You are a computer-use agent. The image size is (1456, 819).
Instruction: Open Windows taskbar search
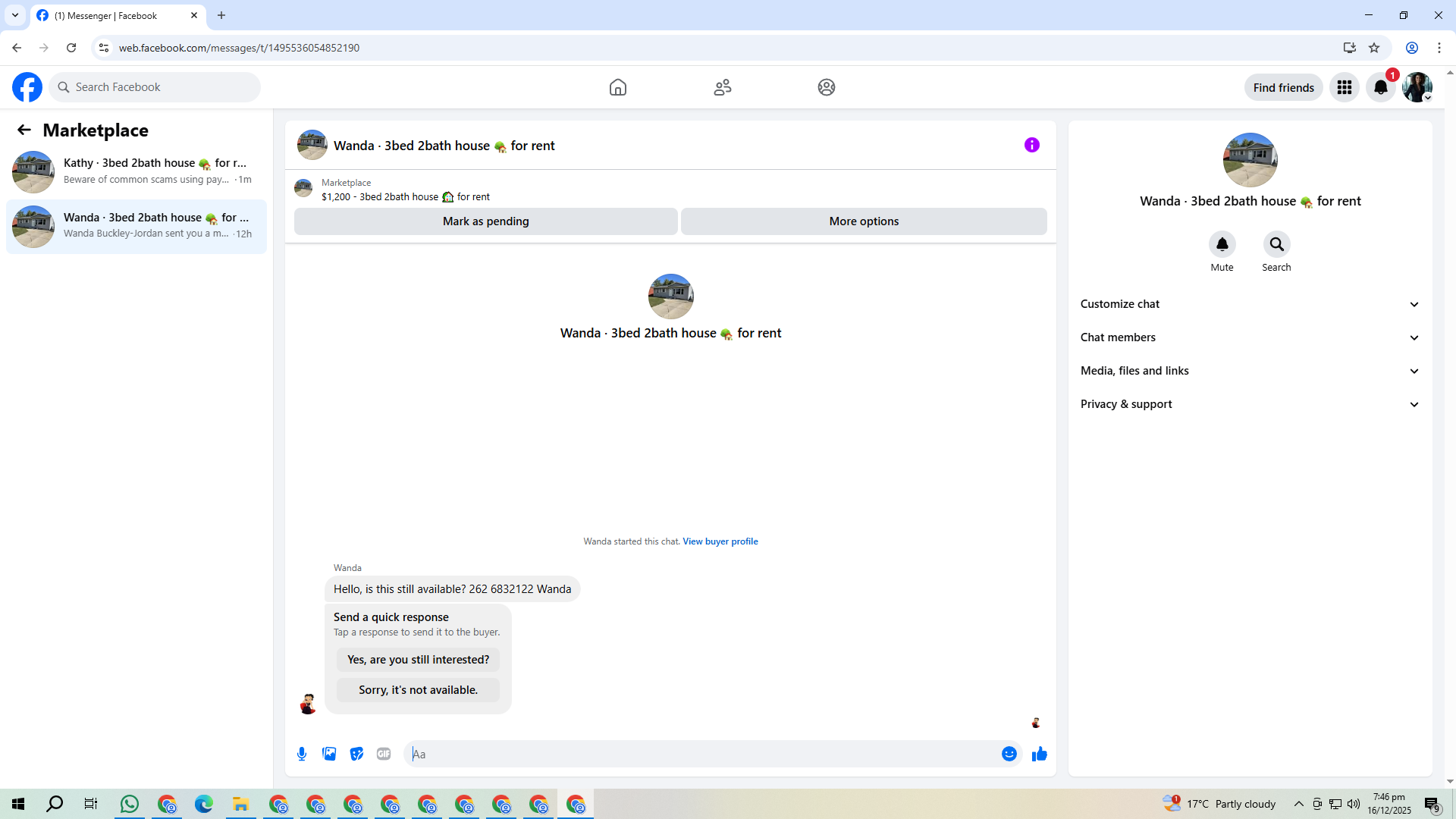pos(55,804)
